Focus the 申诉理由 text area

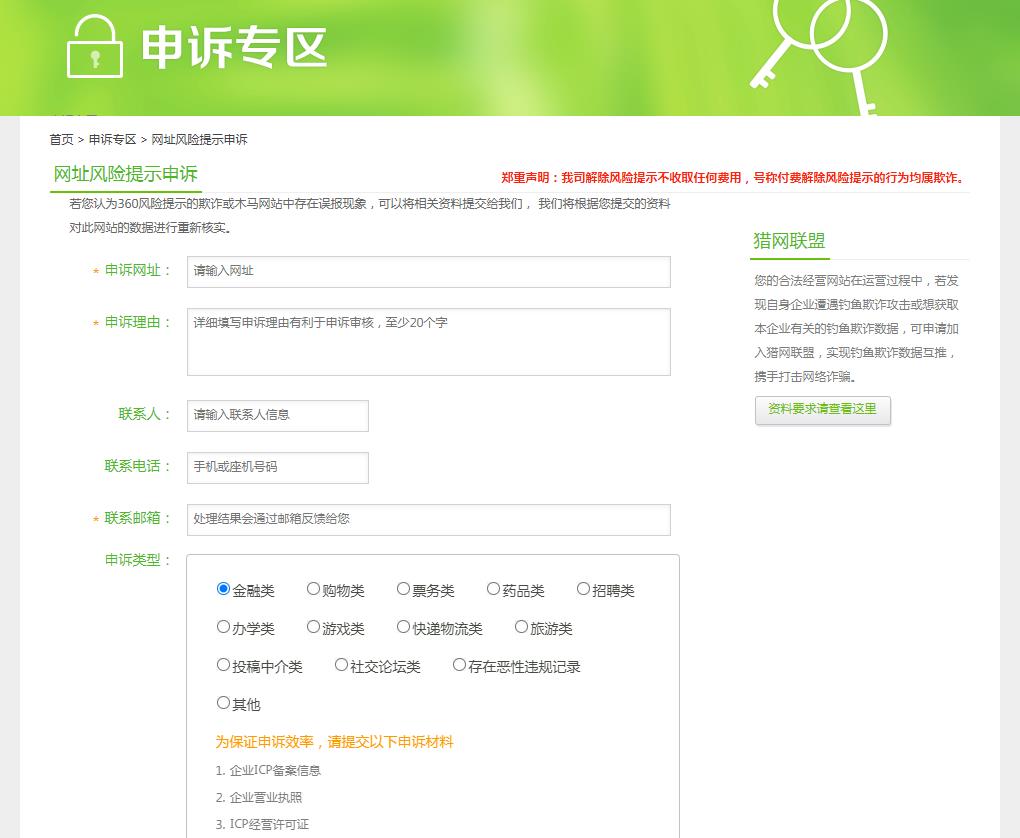[x=428, y=342]
